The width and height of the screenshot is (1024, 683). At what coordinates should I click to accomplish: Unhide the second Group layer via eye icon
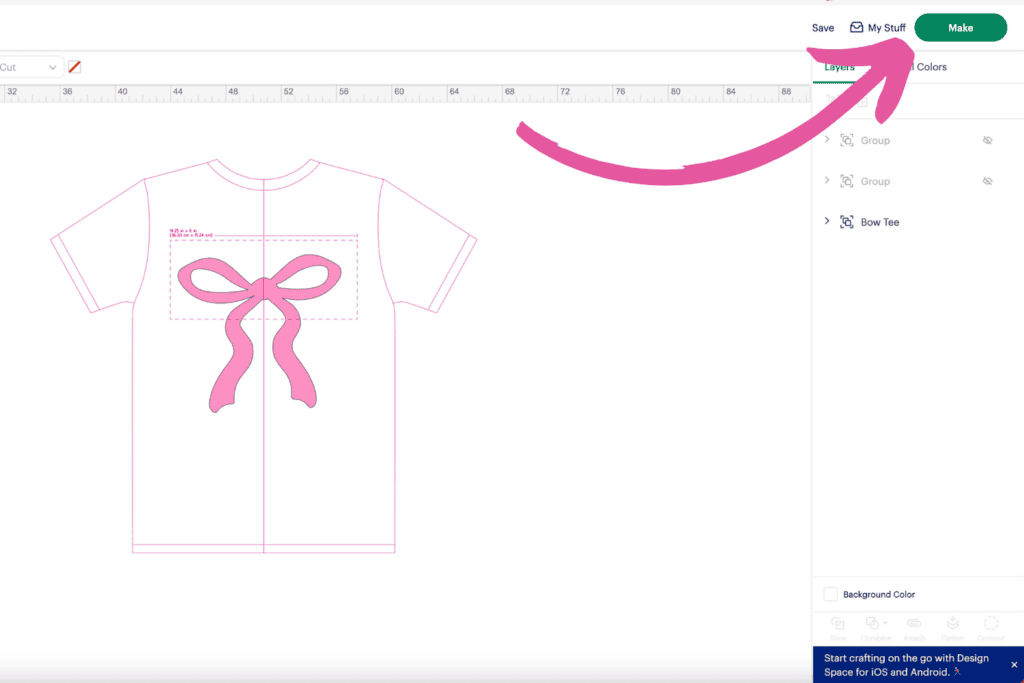click(x=987, y=182)
